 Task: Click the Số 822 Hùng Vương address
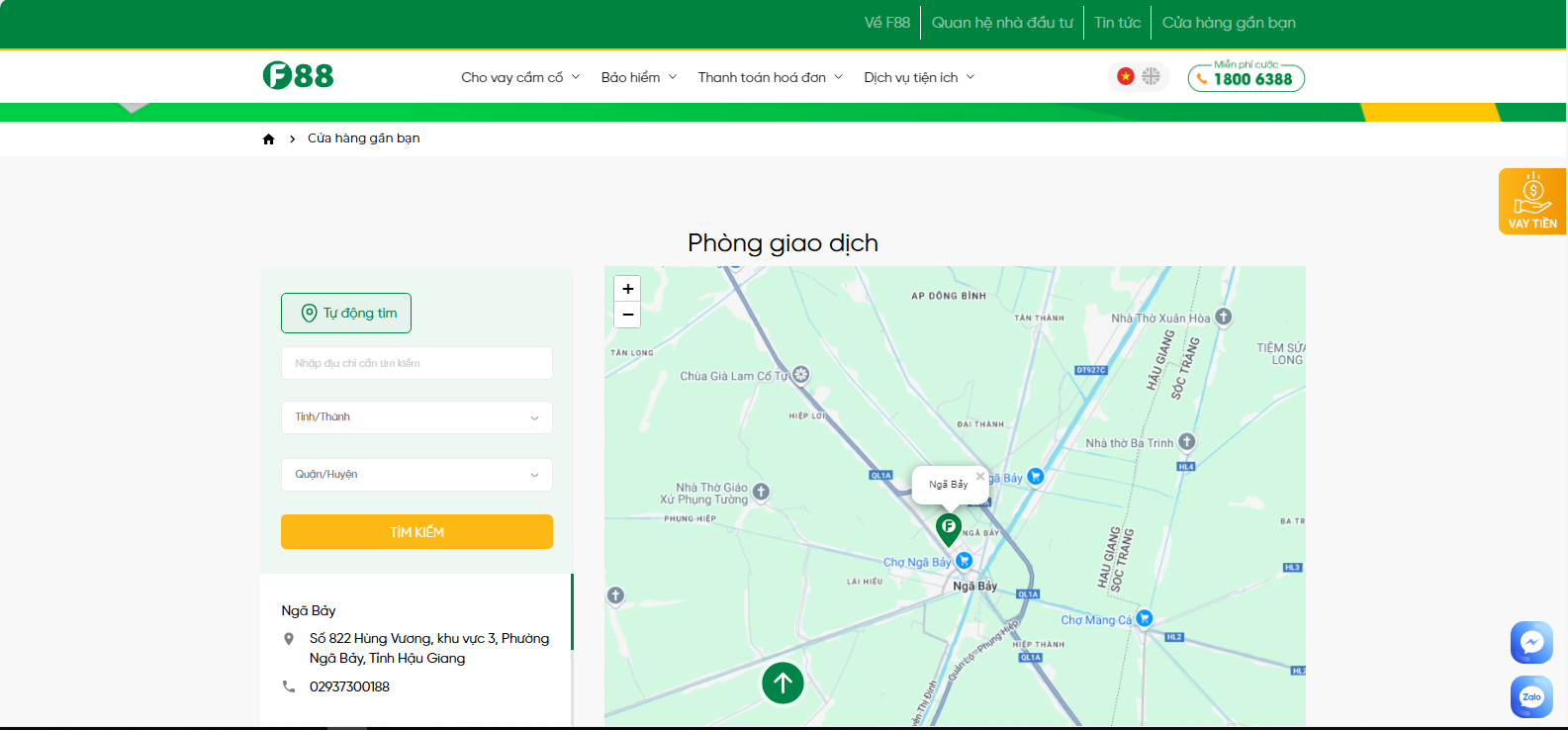click(x=429, y=648)
